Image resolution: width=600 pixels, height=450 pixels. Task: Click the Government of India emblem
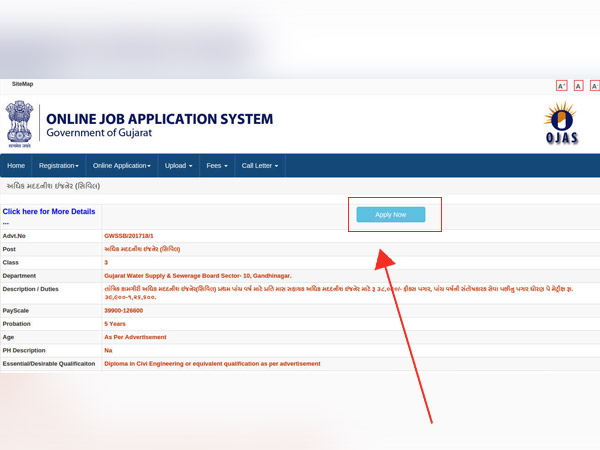(19, 124)
